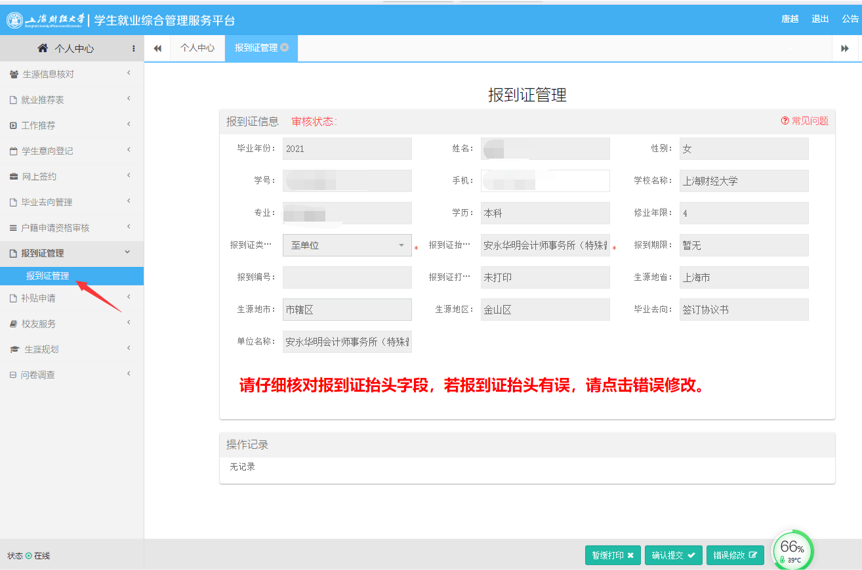The image size is (862, 570).
Task: Expand the 网上签约 menu
Action: (129, 175)
